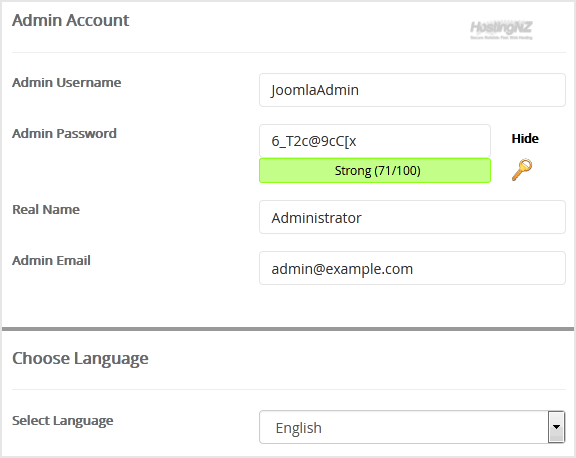Image resolution: width=576 pixels, height=458 pixels.
Task: Expand the Select Language dropdown arrow
Action: [x=556, y=427]
